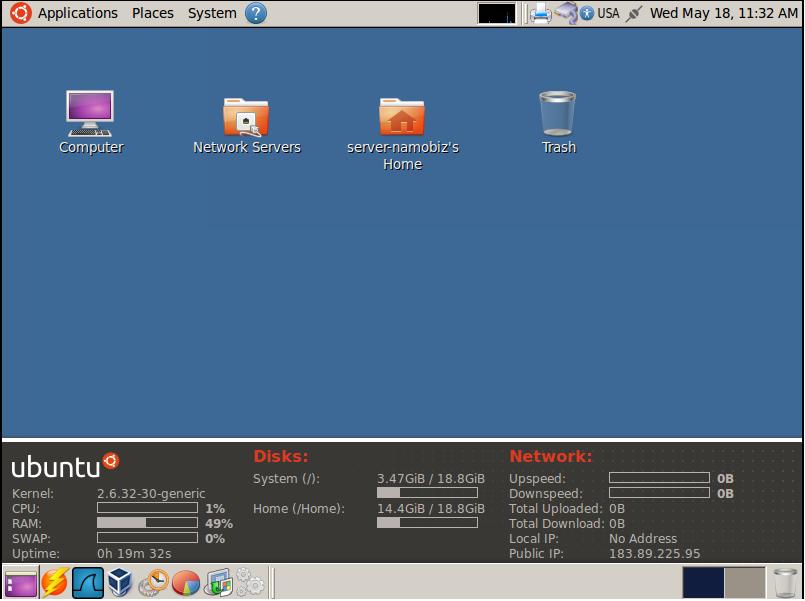Click the Network: heading
The width and height of the screenshot is (805, 601).
coord(551,456)
